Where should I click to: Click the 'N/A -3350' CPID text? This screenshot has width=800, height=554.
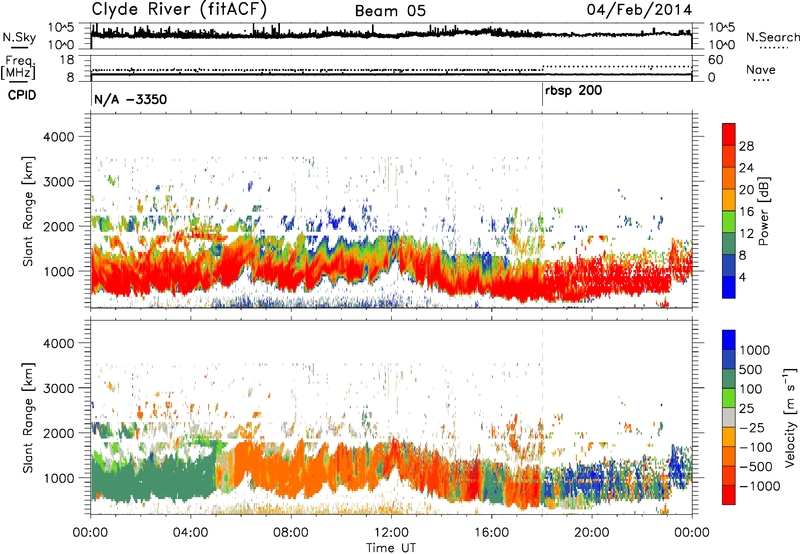[x=131, y=99]
